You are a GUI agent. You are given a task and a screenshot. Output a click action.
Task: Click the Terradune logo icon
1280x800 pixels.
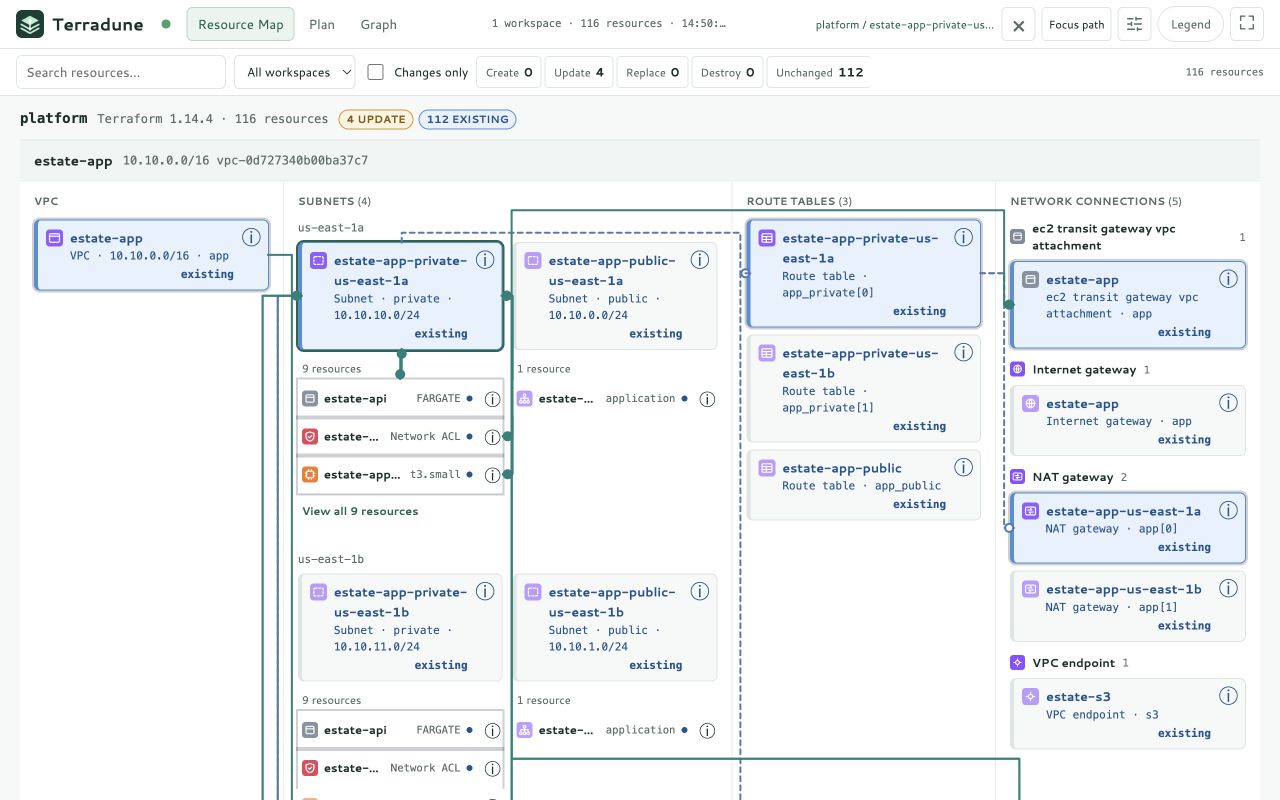tap(30, 24)
